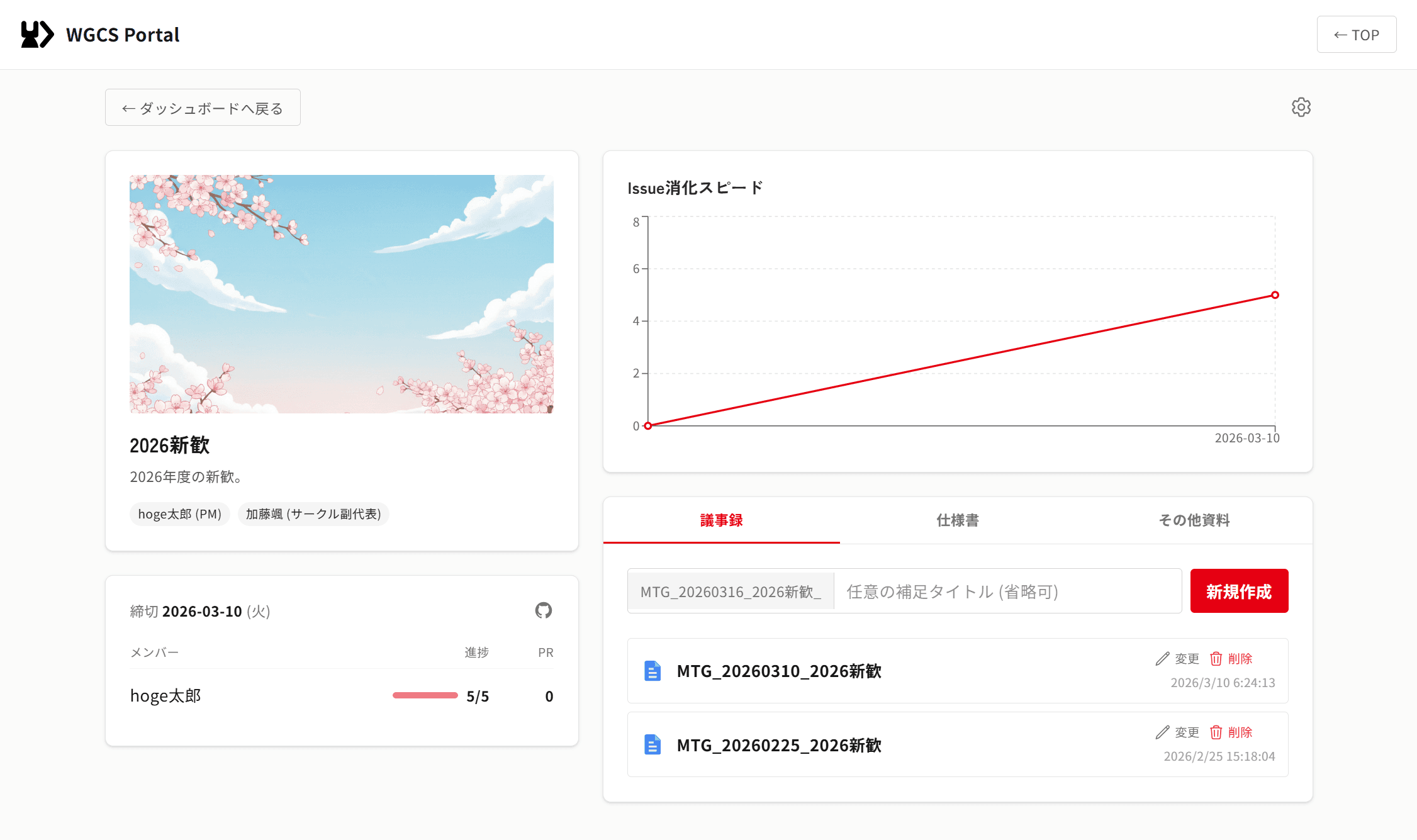Click the document icon next to MTG_20260225_2026新歓
The height and width of the screenshot is (840, 1417).
(x=652, y=745)
